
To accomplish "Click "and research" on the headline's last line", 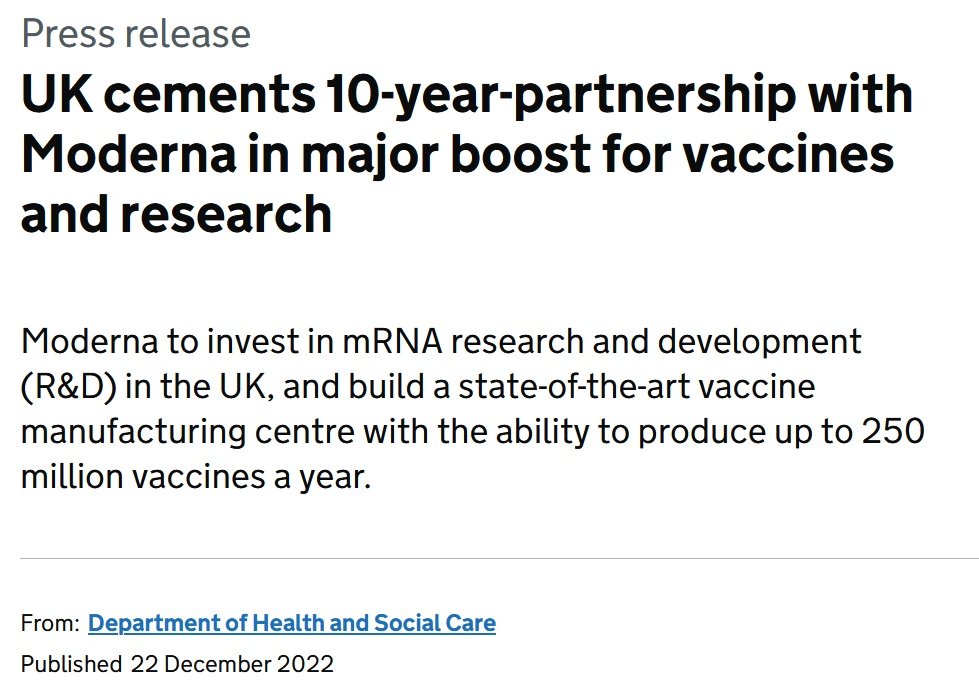I will [176, 214].
